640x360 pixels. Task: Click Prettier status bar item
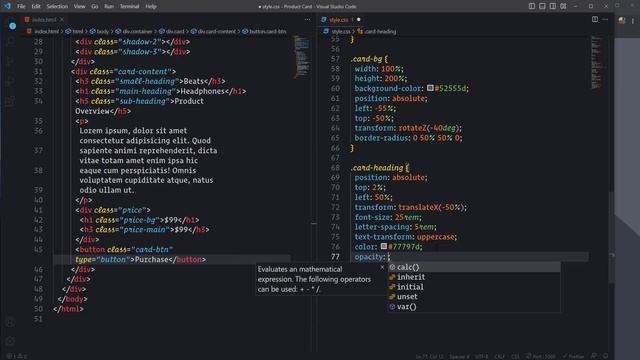tap(573, 356)
